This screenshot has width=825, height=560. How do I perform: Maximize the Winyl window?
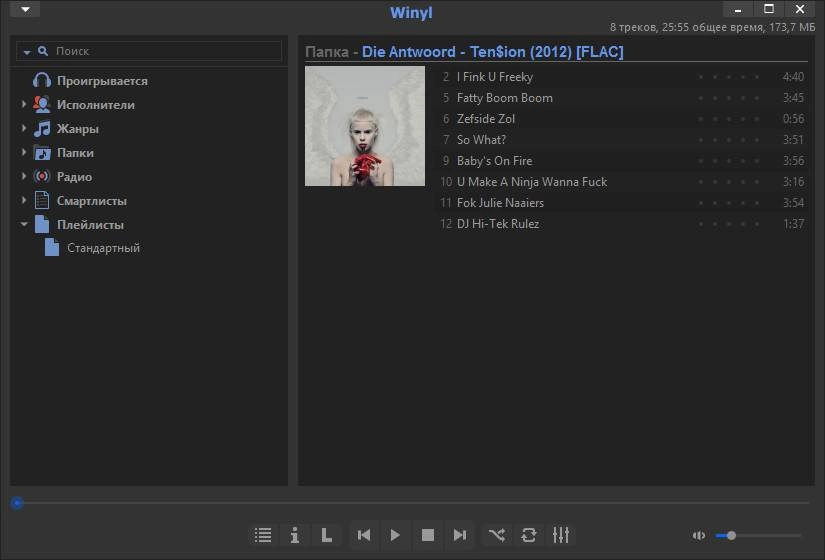[769, 9]
